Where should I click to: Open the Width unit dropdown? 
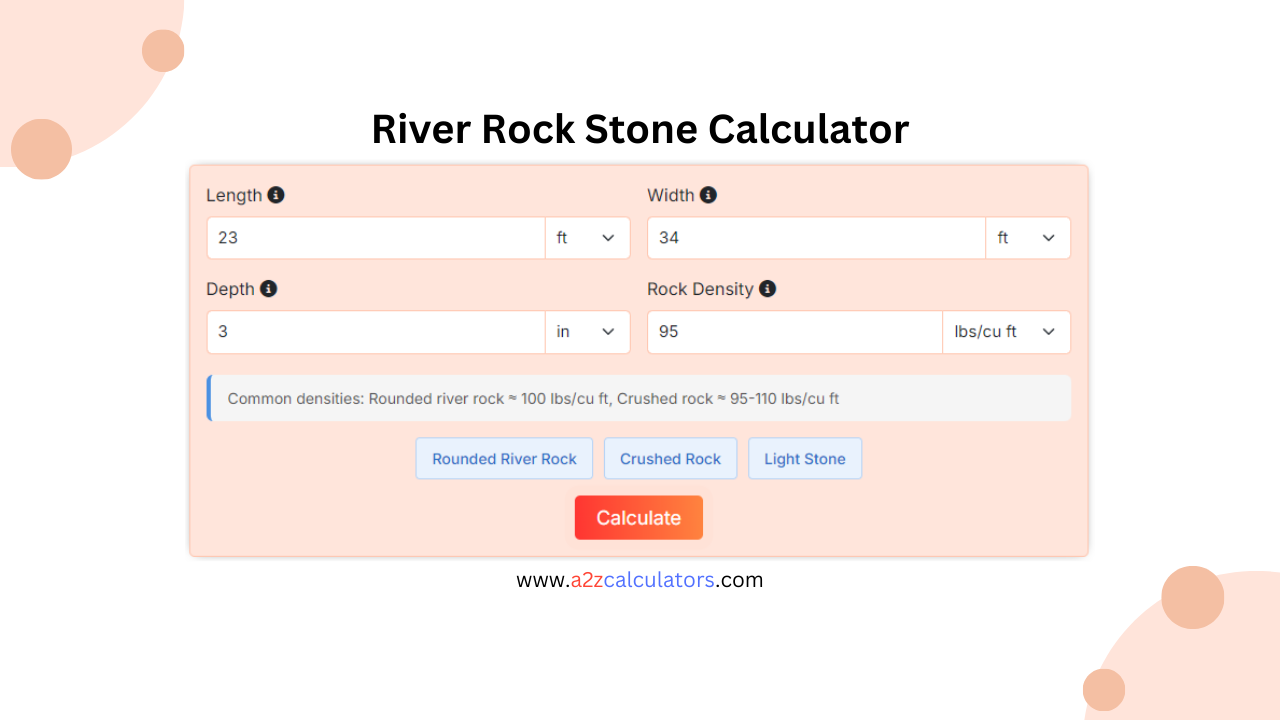(1028, 237)
